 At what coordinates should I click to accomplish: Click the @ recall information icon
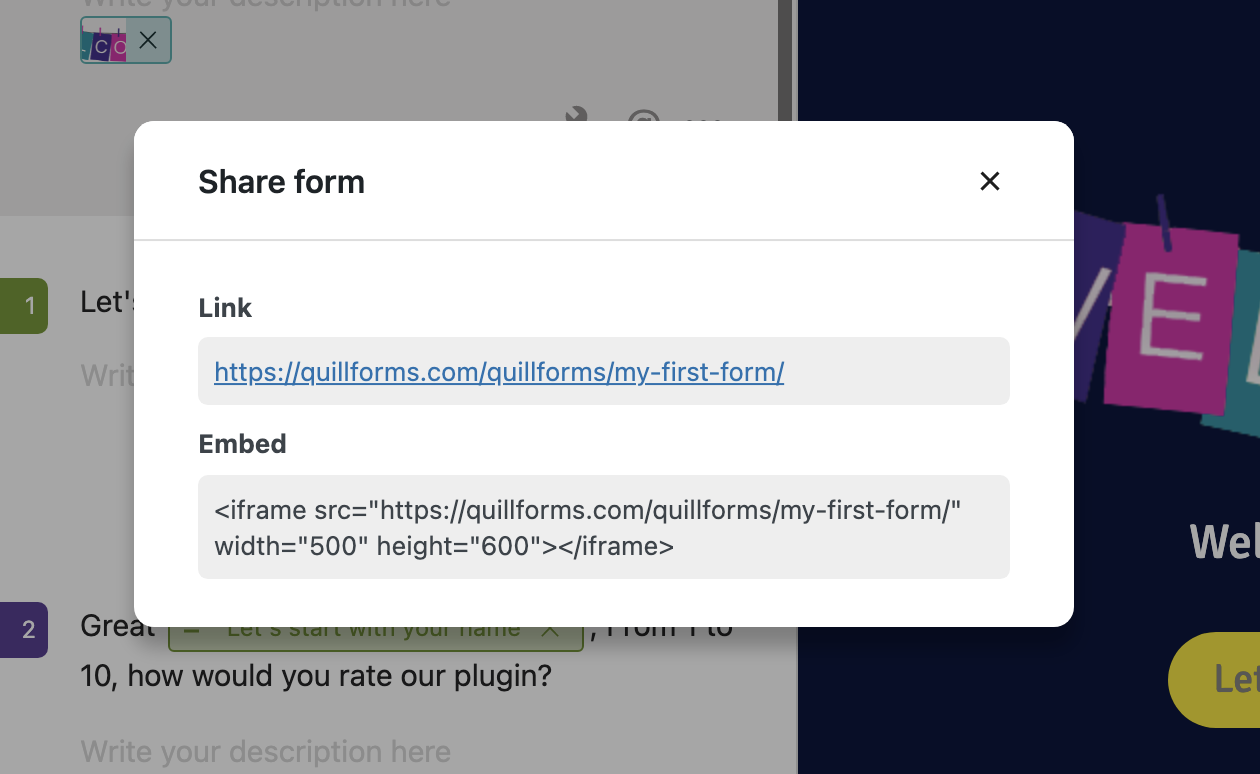tap(643, 116)
